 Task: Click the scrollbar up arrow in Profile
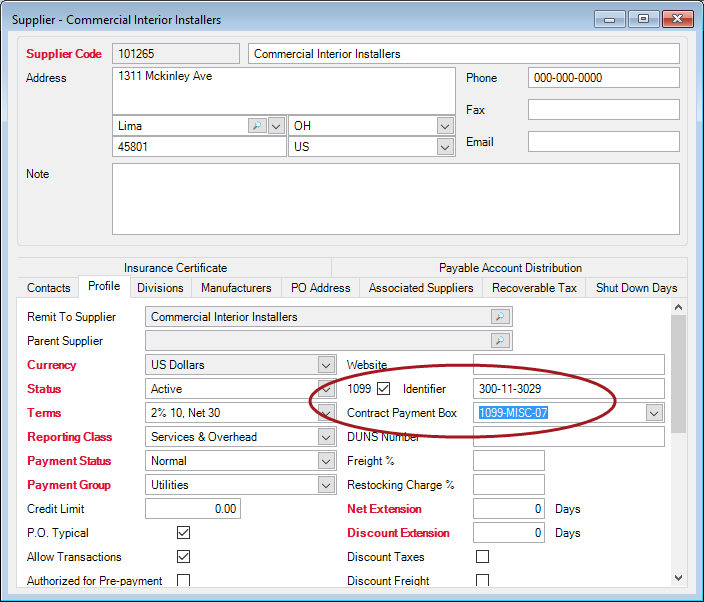[678, 307]
